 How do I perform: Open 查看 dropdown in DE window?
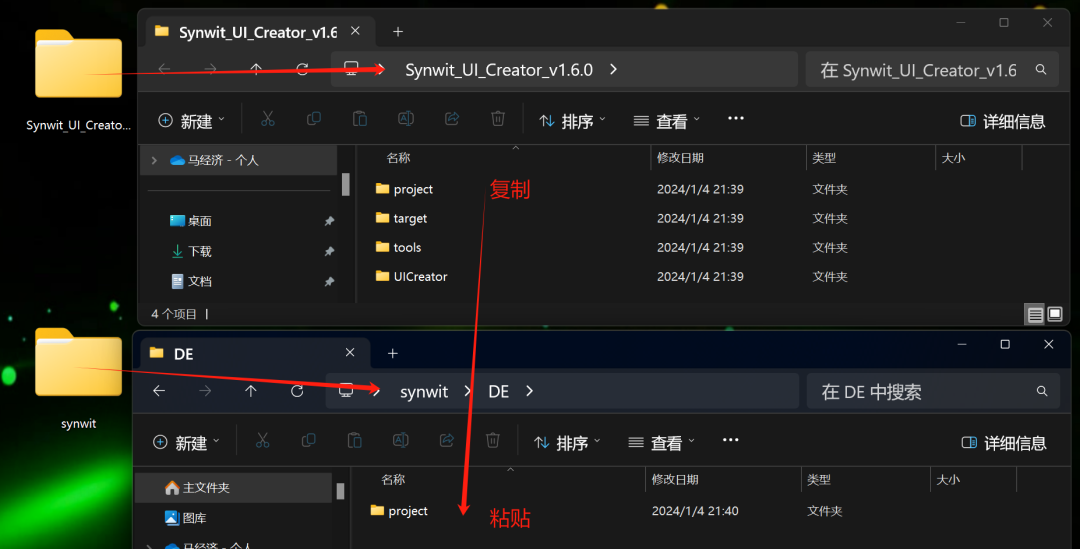click(x=661, y=442)
